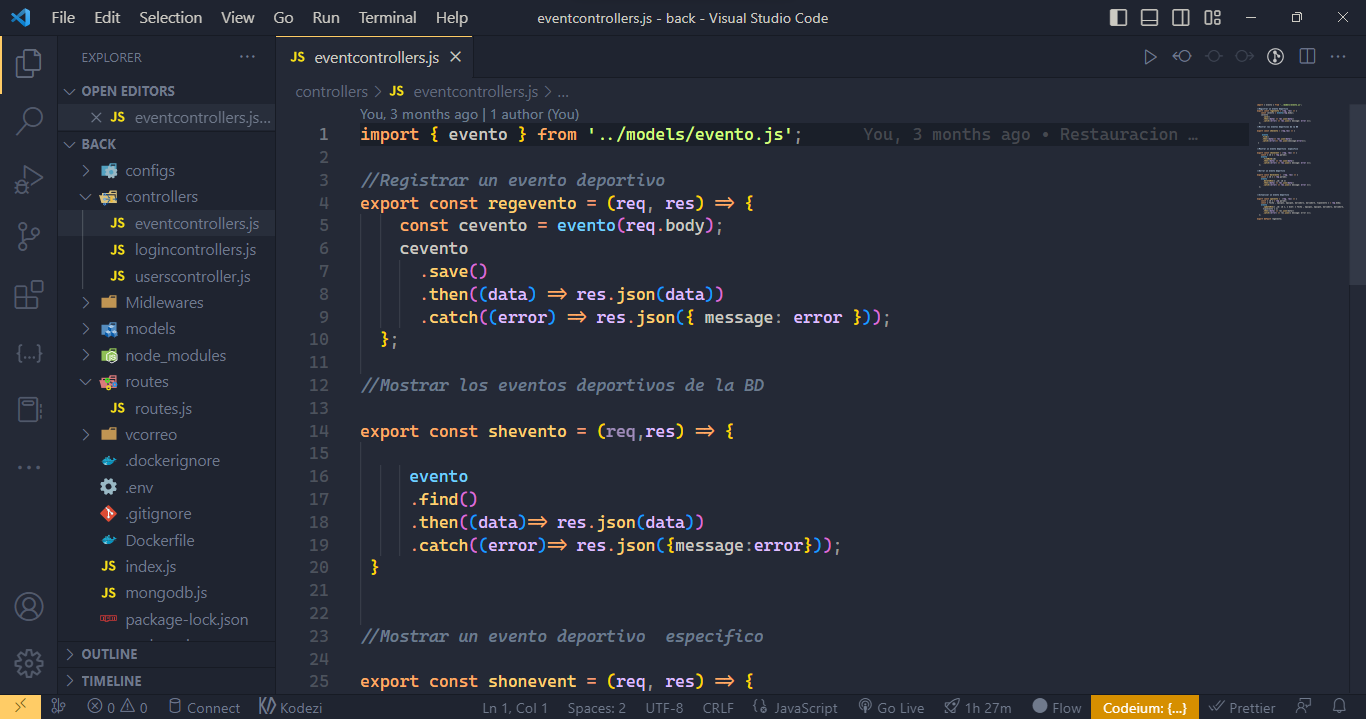The image size is (1366, 719).
Task: Split the editor right
Action: (x=1306, y=57)
